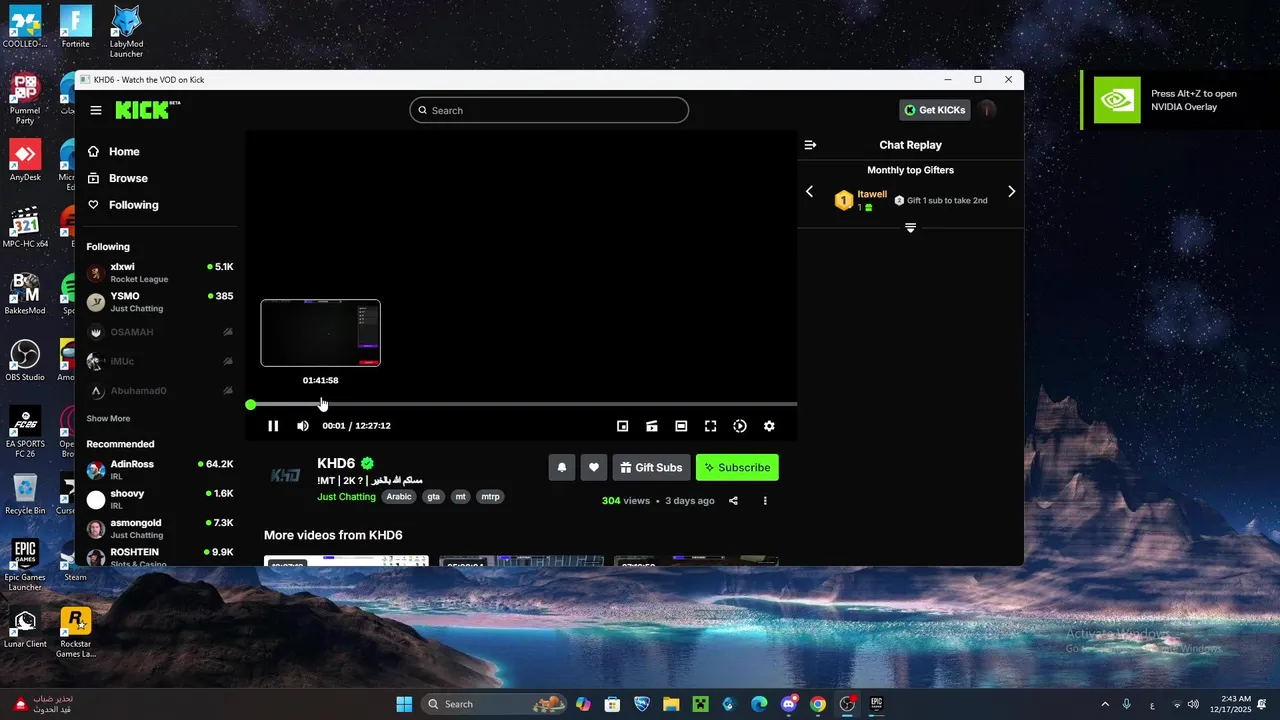Image resolution: width=1280 pixels, height=720 pixels.
Task: Open OSAMAH offline channel
Action: coord(160,332)
